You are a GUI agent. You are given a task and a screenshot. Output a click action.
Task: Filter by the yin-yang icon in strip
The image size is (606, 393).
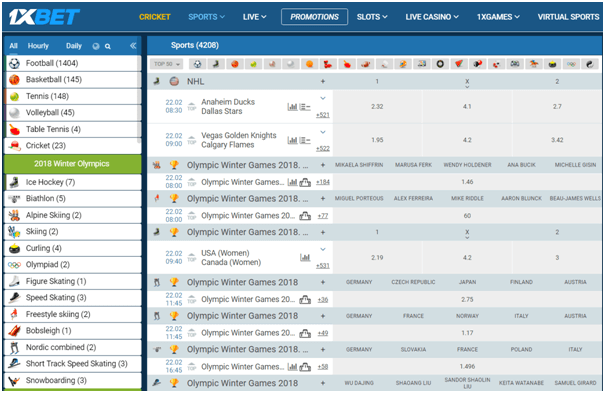tap(590, 64)
